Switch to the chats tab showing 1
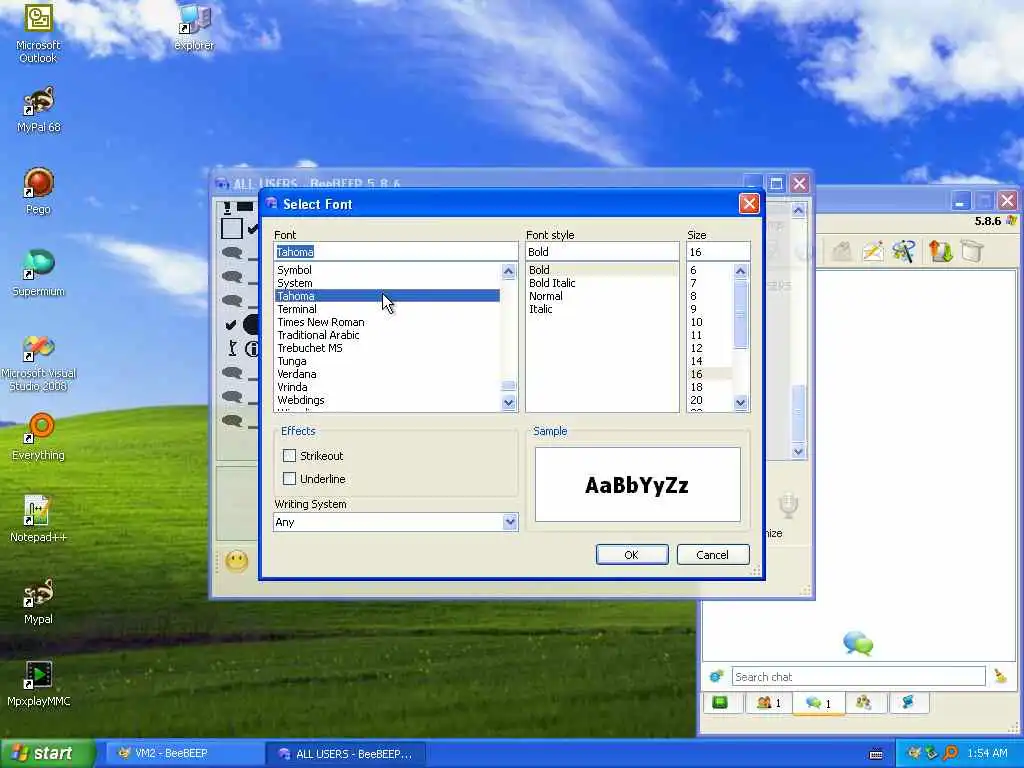The image size is (1024, 768). tap(818, 703)
